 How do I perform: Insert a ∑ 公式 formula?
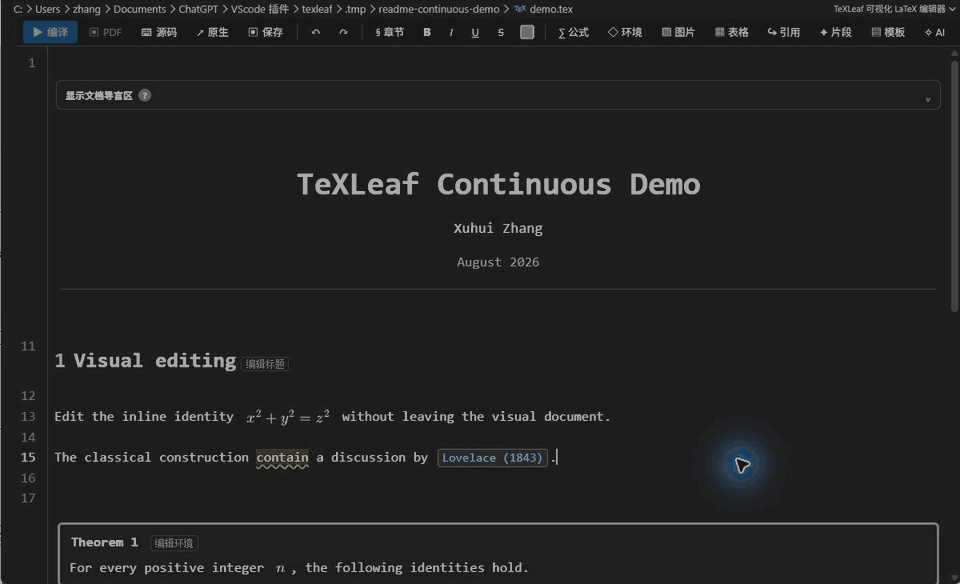click(573, 32)
